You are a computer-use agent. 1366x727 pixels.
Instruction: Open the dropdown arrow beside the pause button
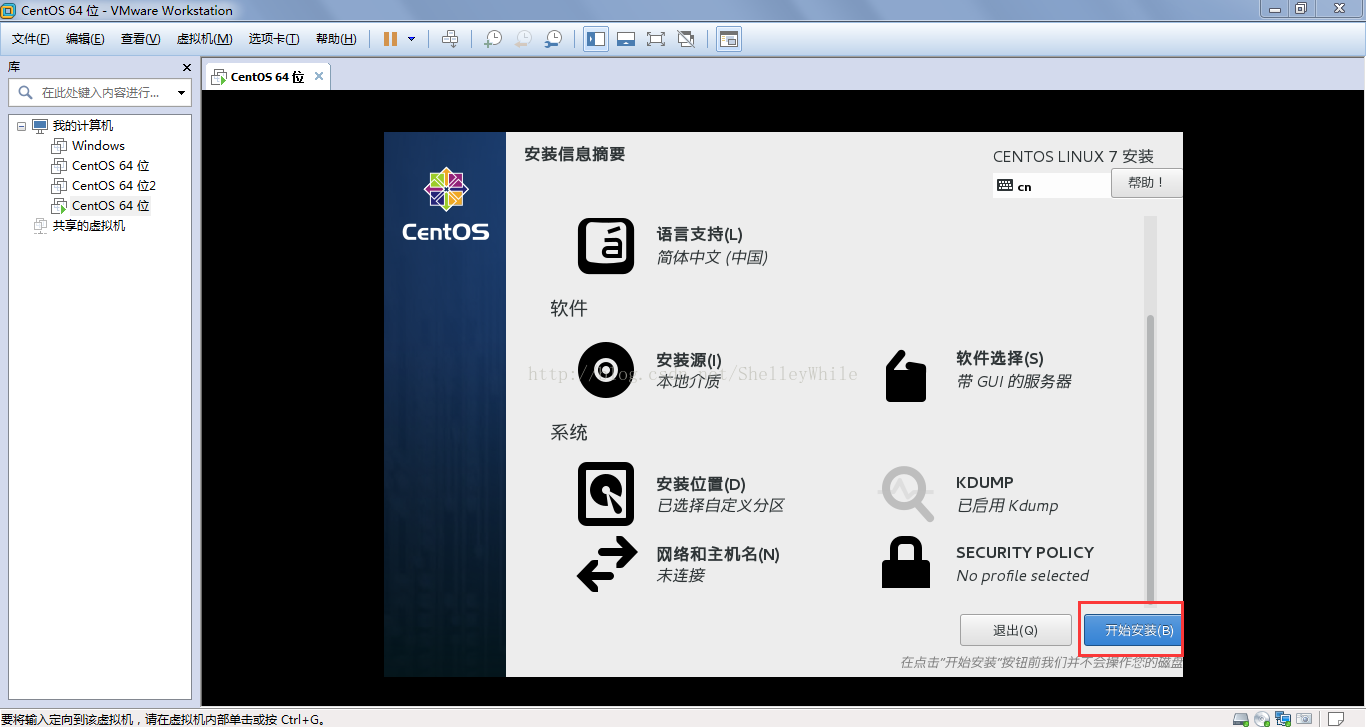[x=412, y=39]
